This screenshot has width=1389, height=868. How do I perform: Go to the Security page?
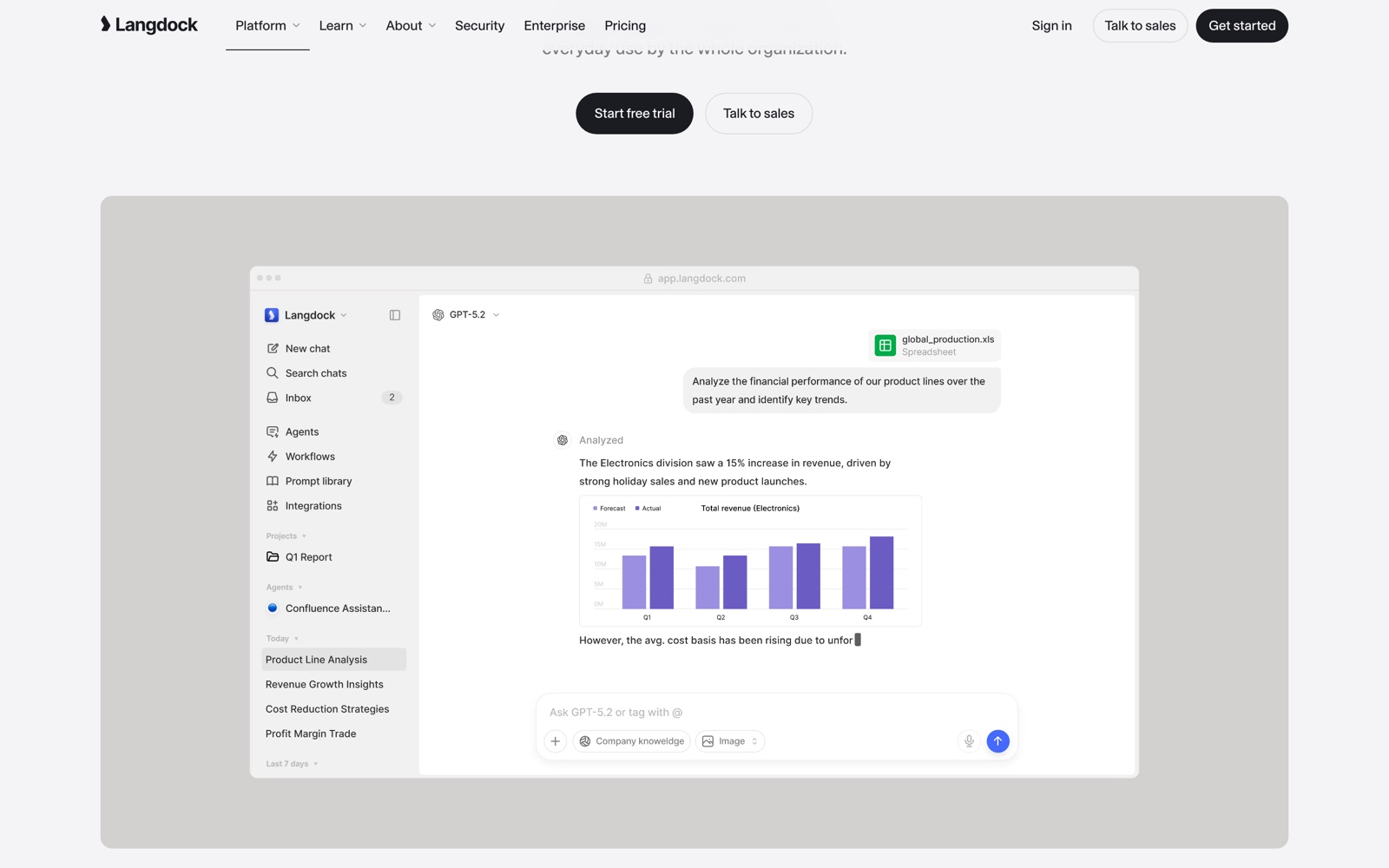pos(479,26)
